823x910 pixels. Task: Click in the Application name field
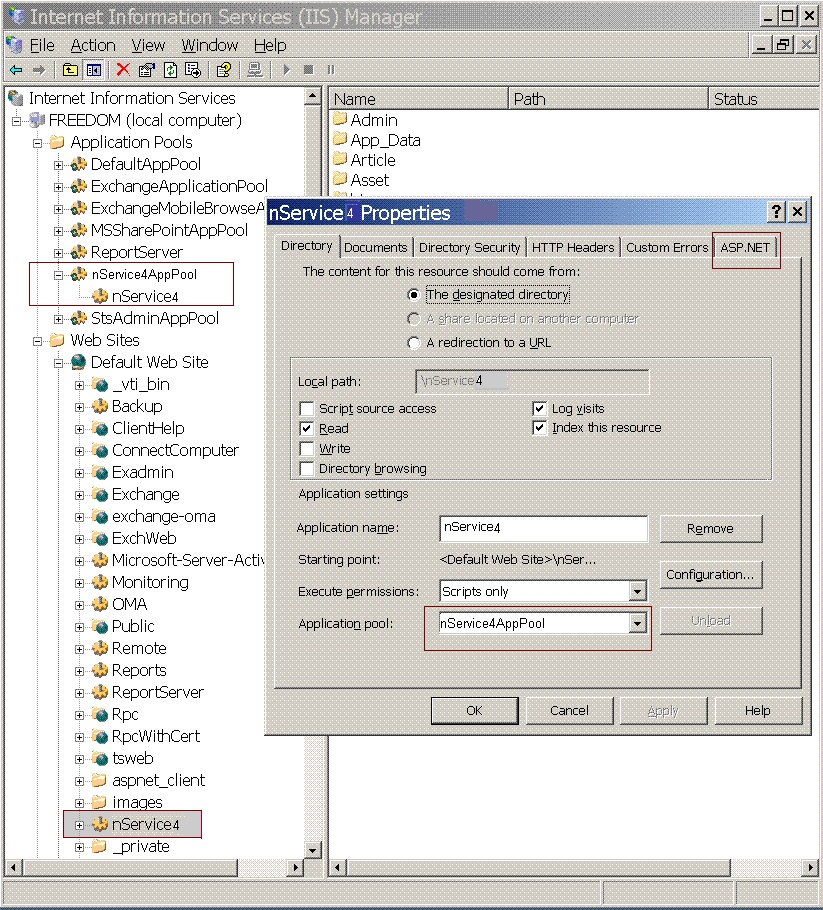(543, 528)
